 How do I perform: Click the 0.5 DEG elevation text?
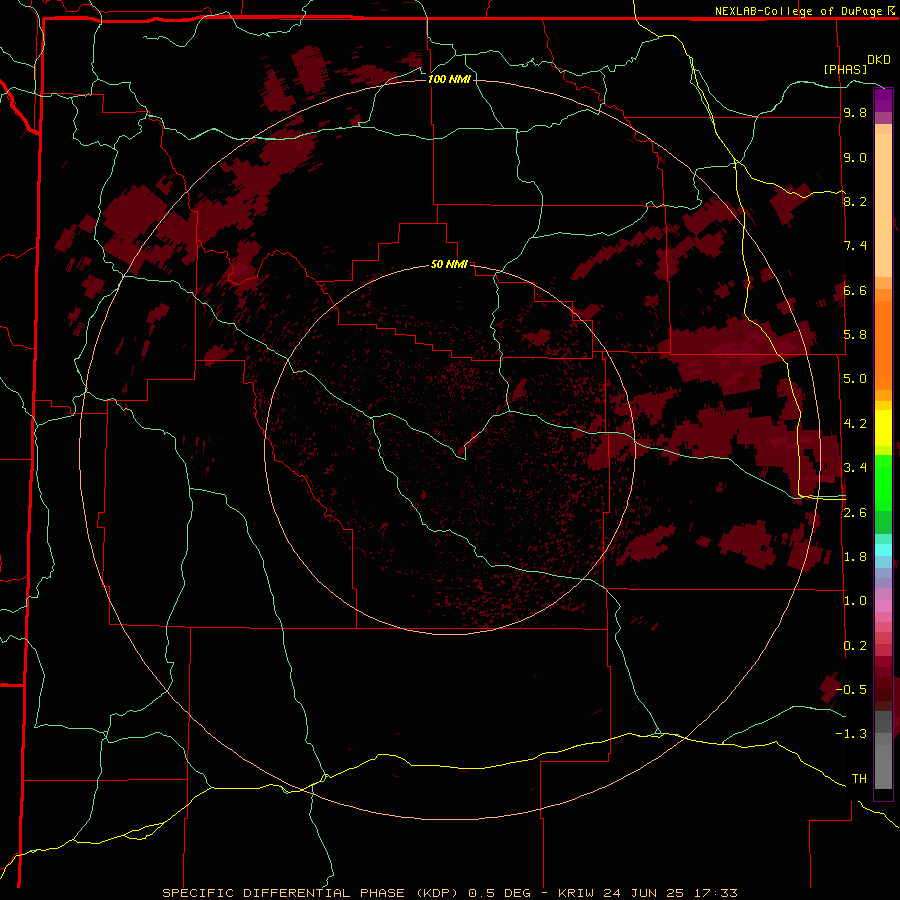[x=499, y=893]
